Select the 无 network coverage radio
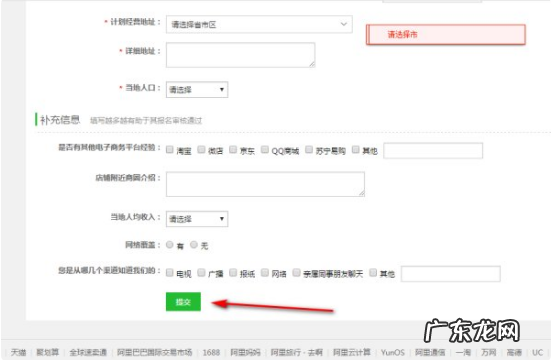 click(x=194, y=244)
